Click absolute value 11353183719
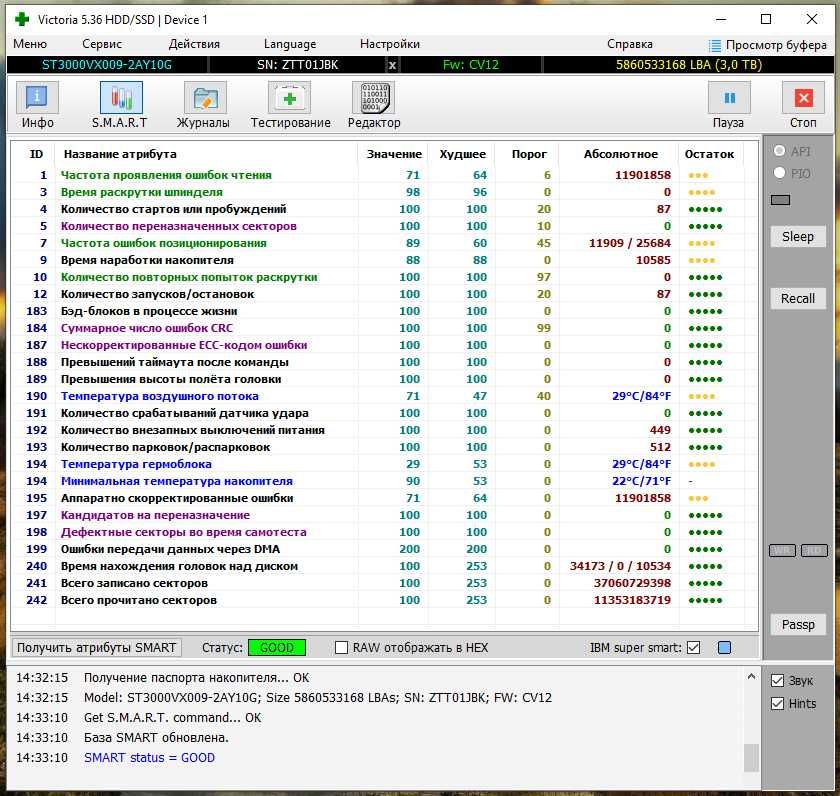Viewport: 840px width, 796px height. click(632, 600)
